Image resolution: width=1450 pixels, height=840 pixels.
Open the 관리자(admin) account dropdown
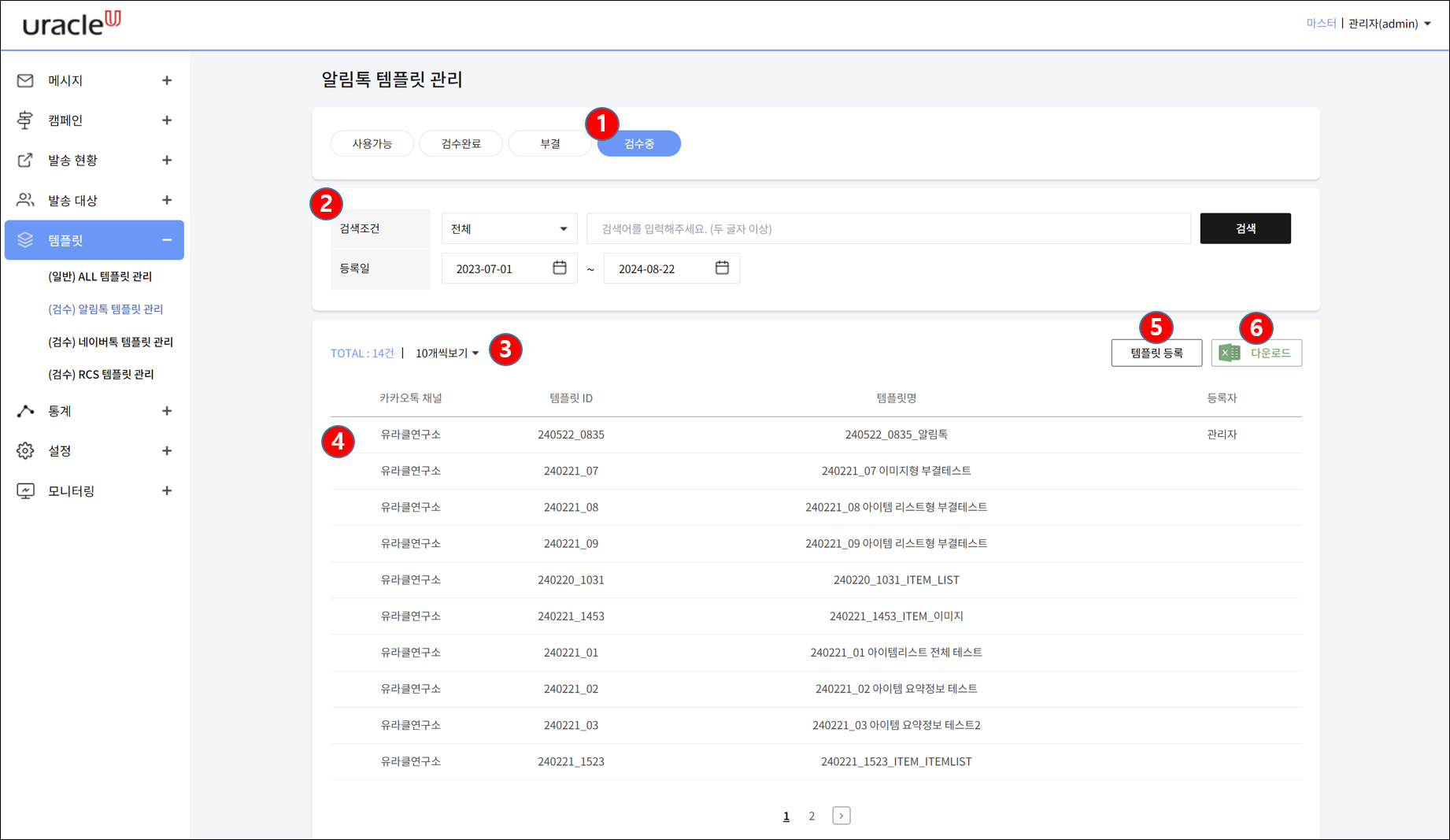click(x=1389, y=24)
